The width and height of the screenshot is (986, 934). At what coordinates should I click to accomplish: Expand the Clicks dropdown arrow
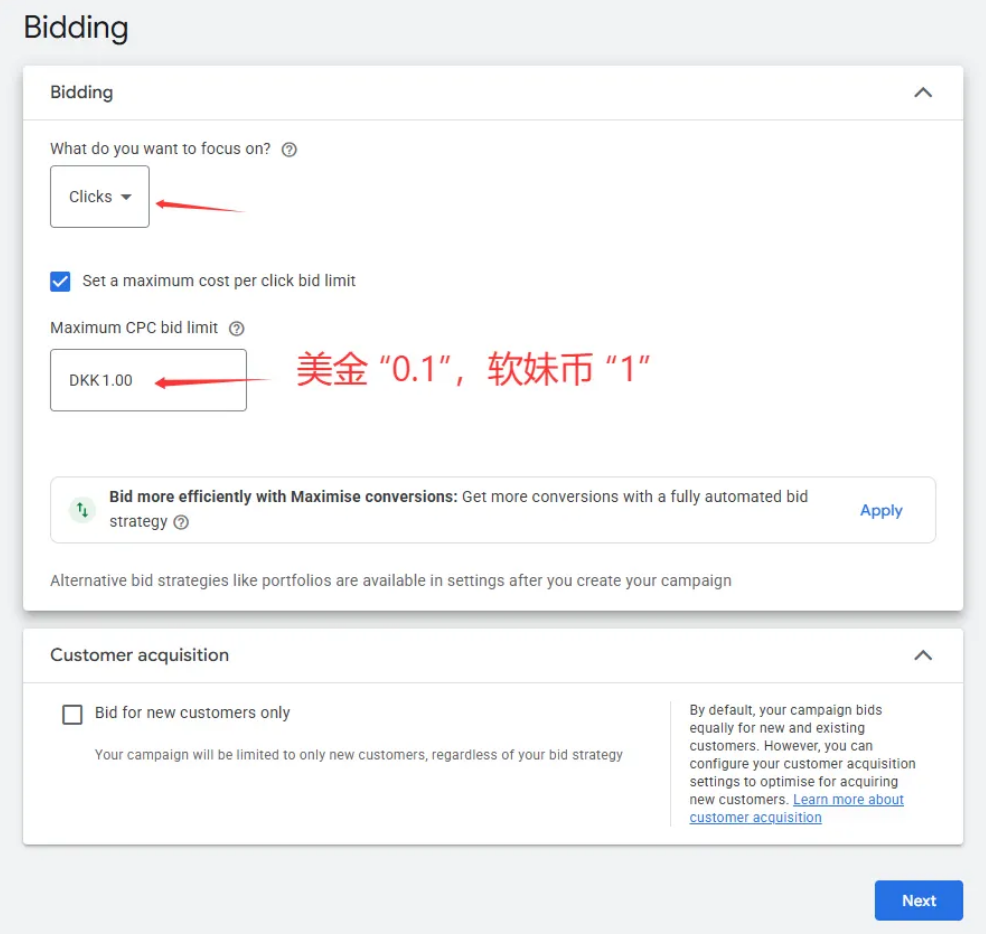(124, 197)
